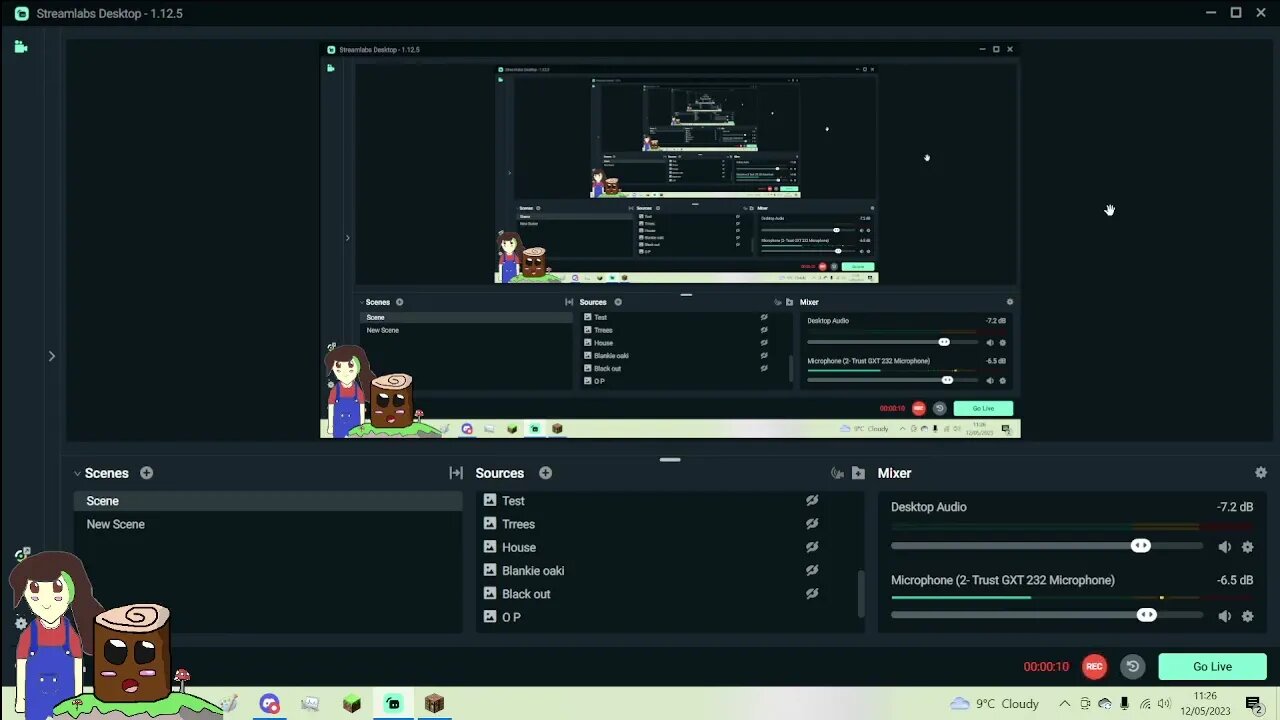This screenshot has width=1280, height=720.
Task: Toggle visibility of Black out source
Action: (x=812, y=594)
